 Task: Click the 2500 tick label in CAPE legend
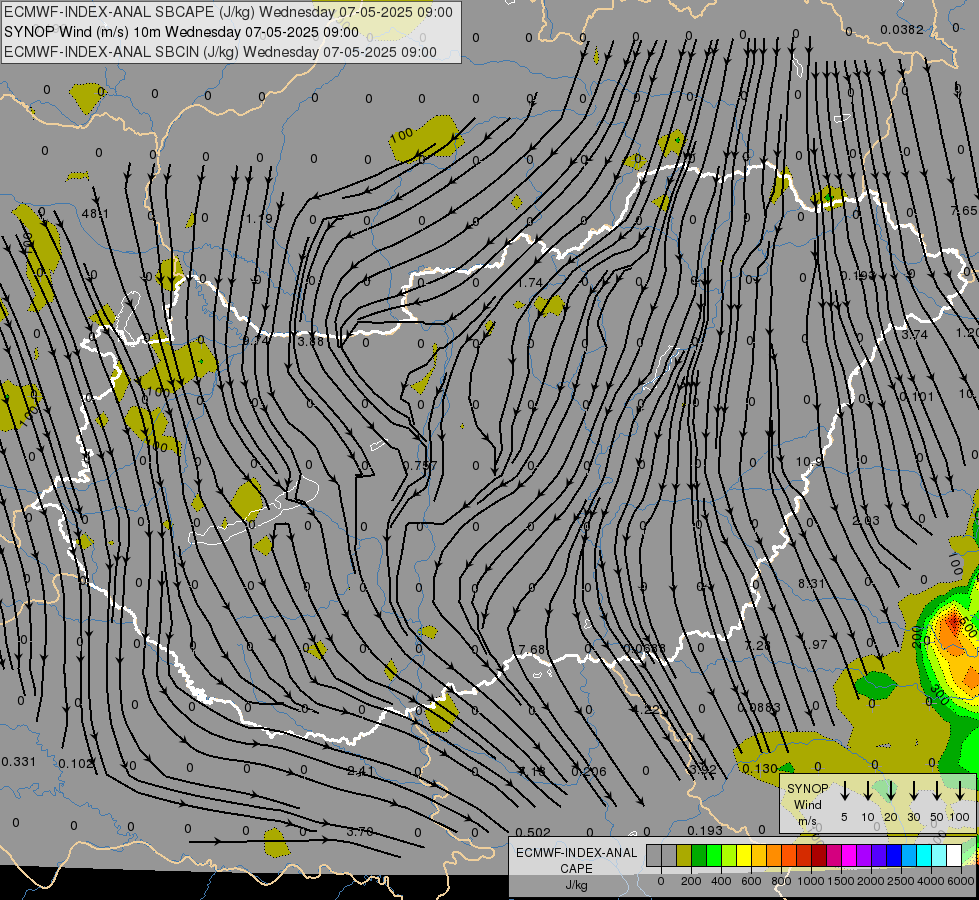901,881
